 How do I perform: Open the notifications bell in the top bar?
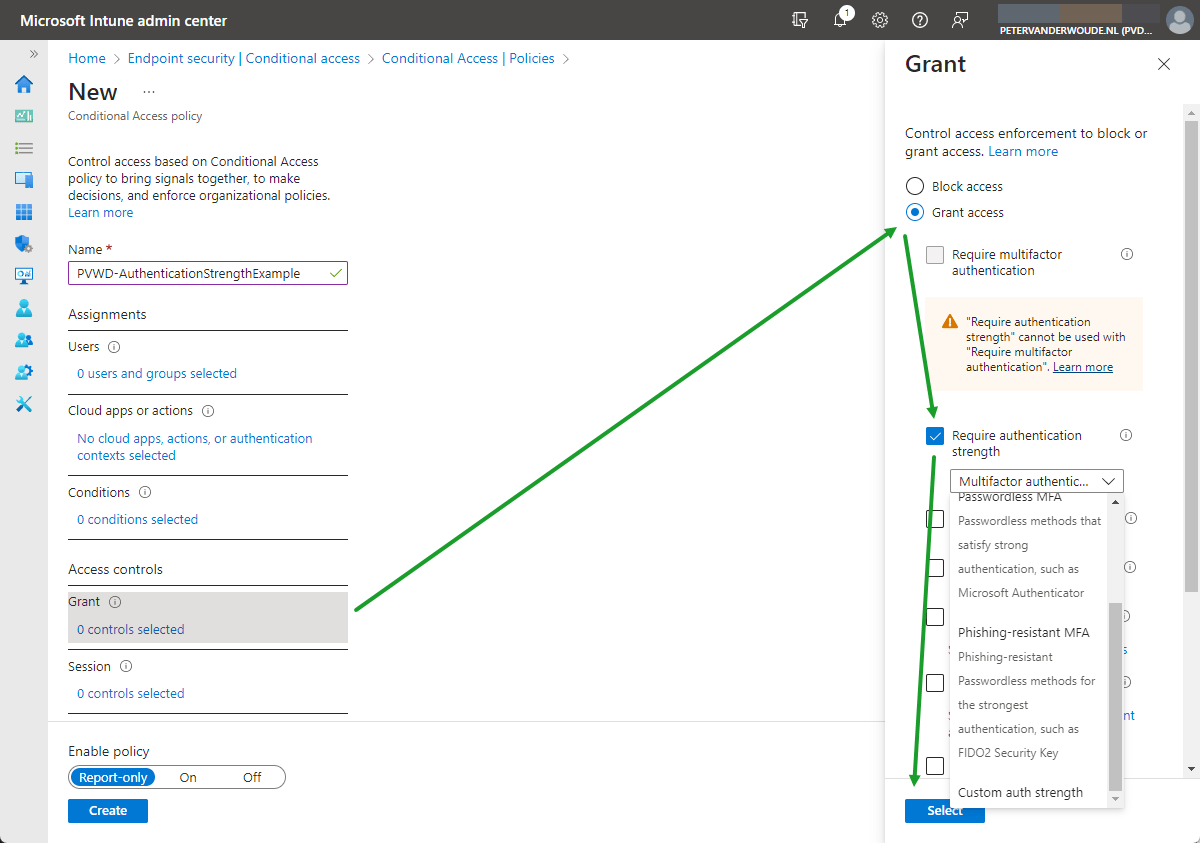coord(841,19)
